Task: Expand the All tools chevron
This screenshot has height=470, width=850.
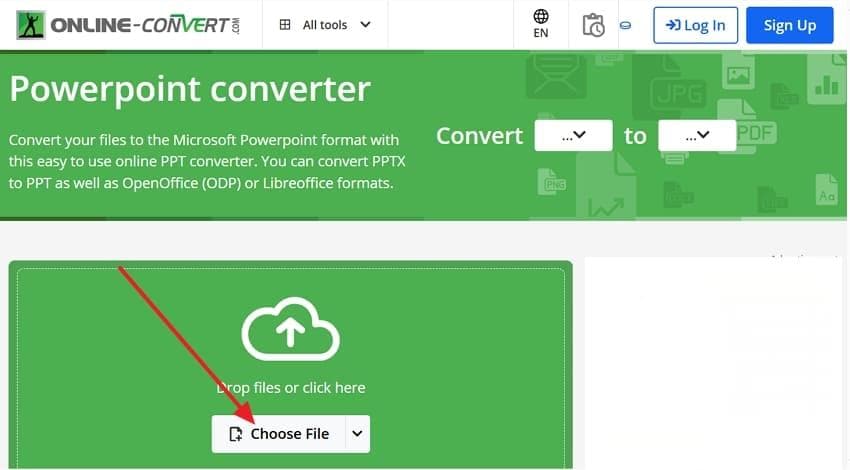Action: [x=365, y=25]
